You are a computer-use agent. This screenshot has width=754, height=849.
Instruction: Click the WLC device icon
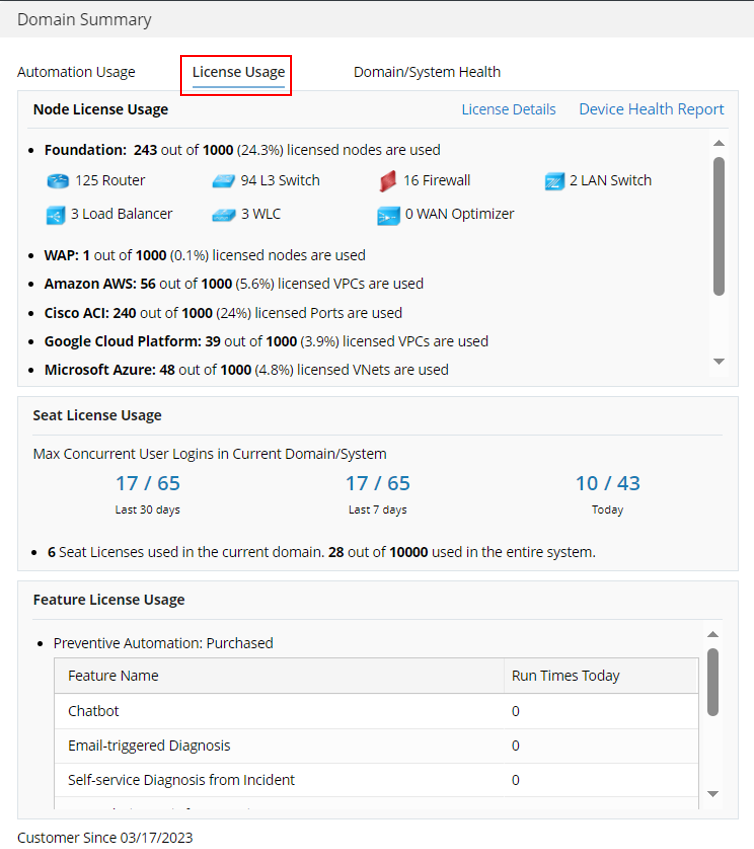223,214
